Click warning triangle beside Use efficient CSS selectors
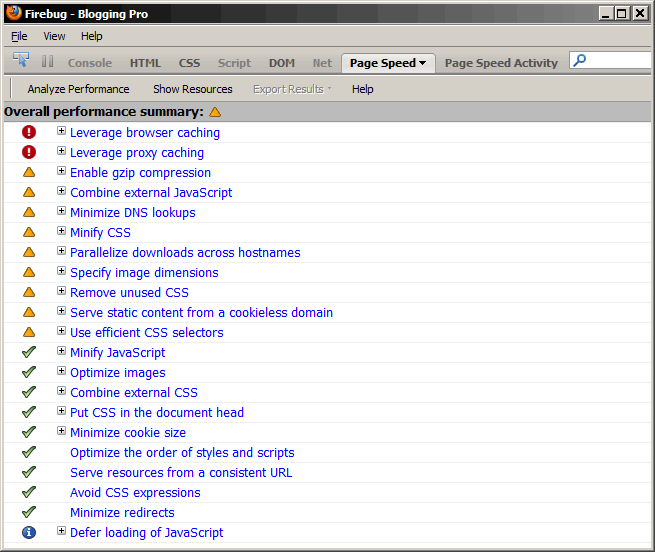Image resolution: width=655 pixels, height=552 pixels. [29, 332]
